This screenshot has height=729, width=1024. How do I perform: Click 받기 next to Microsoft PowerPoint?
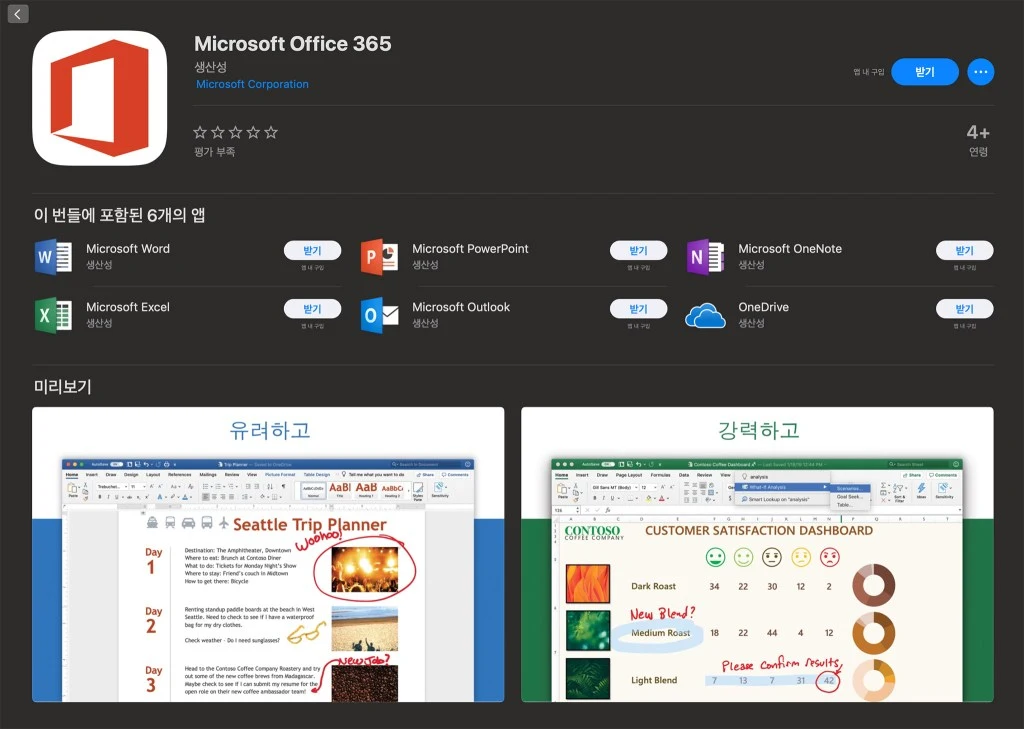pos(639,250)
